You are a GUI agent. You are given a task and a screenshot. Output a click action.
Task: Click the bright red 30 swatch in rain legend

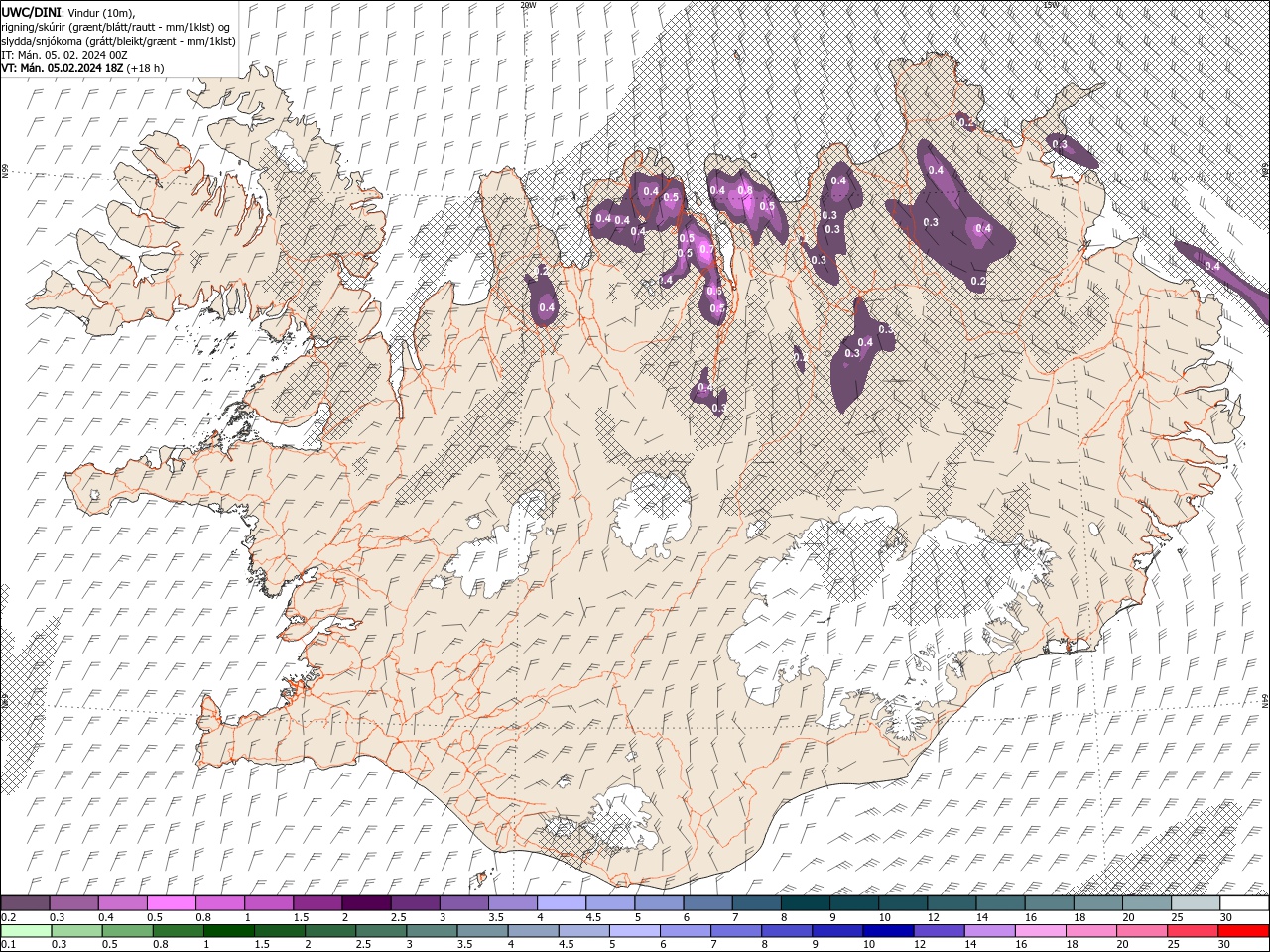1243,931
